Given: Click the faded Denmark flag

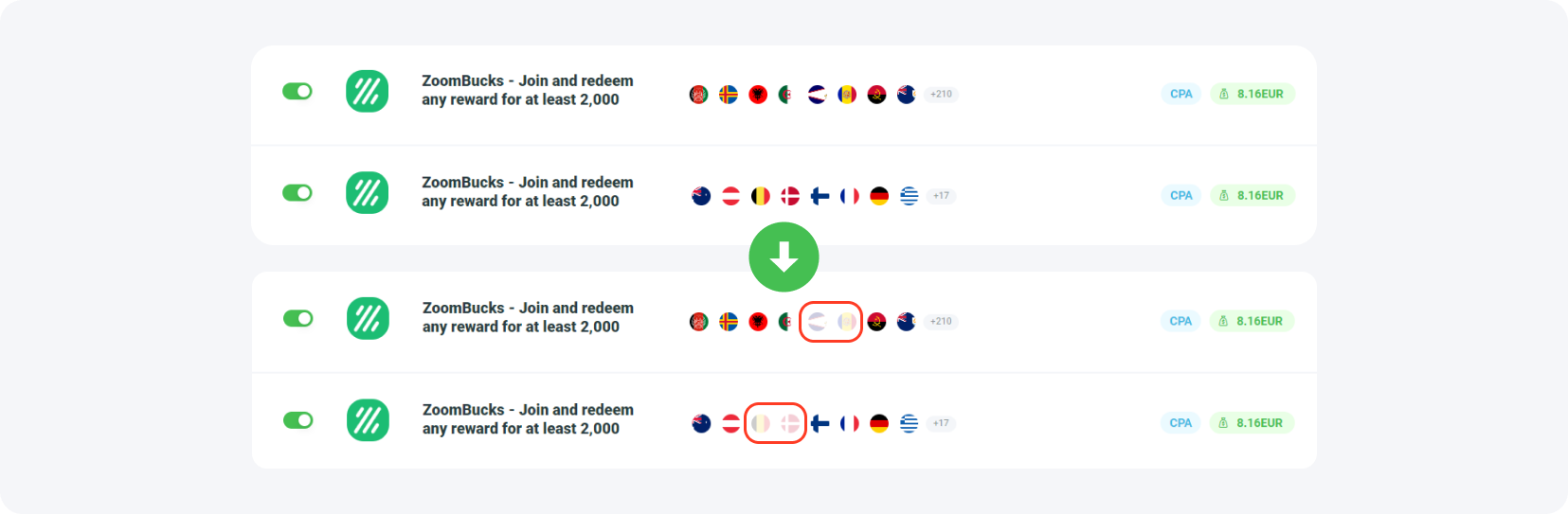Looking at the screenshot, I should click(790, 423).
